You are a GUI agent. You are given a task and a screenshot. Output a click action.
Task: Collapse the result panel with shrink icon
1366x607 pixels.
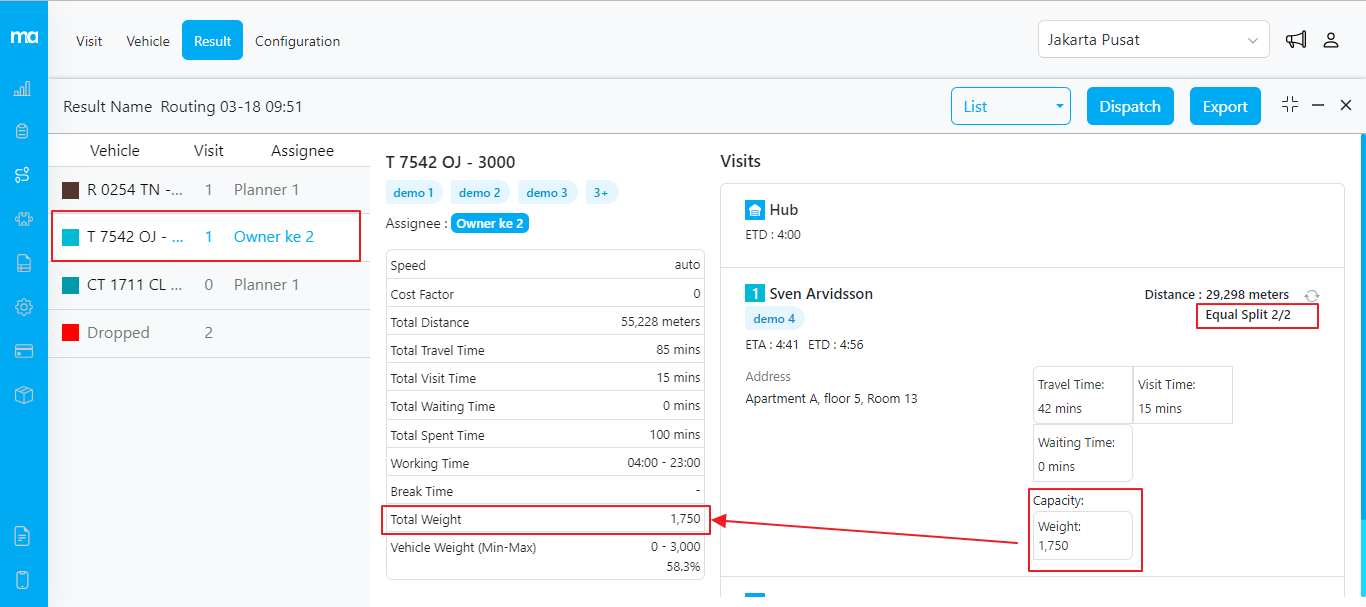tap(1290, 105)
